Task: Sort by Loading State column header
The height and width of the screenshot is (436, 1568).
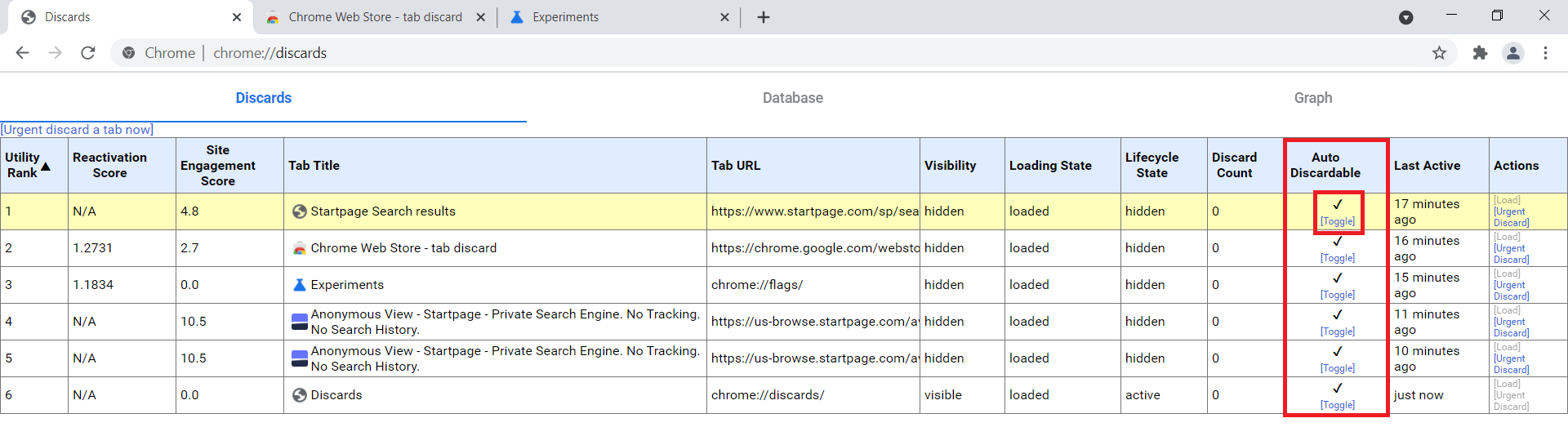Action: click(x=1062, y=166)
